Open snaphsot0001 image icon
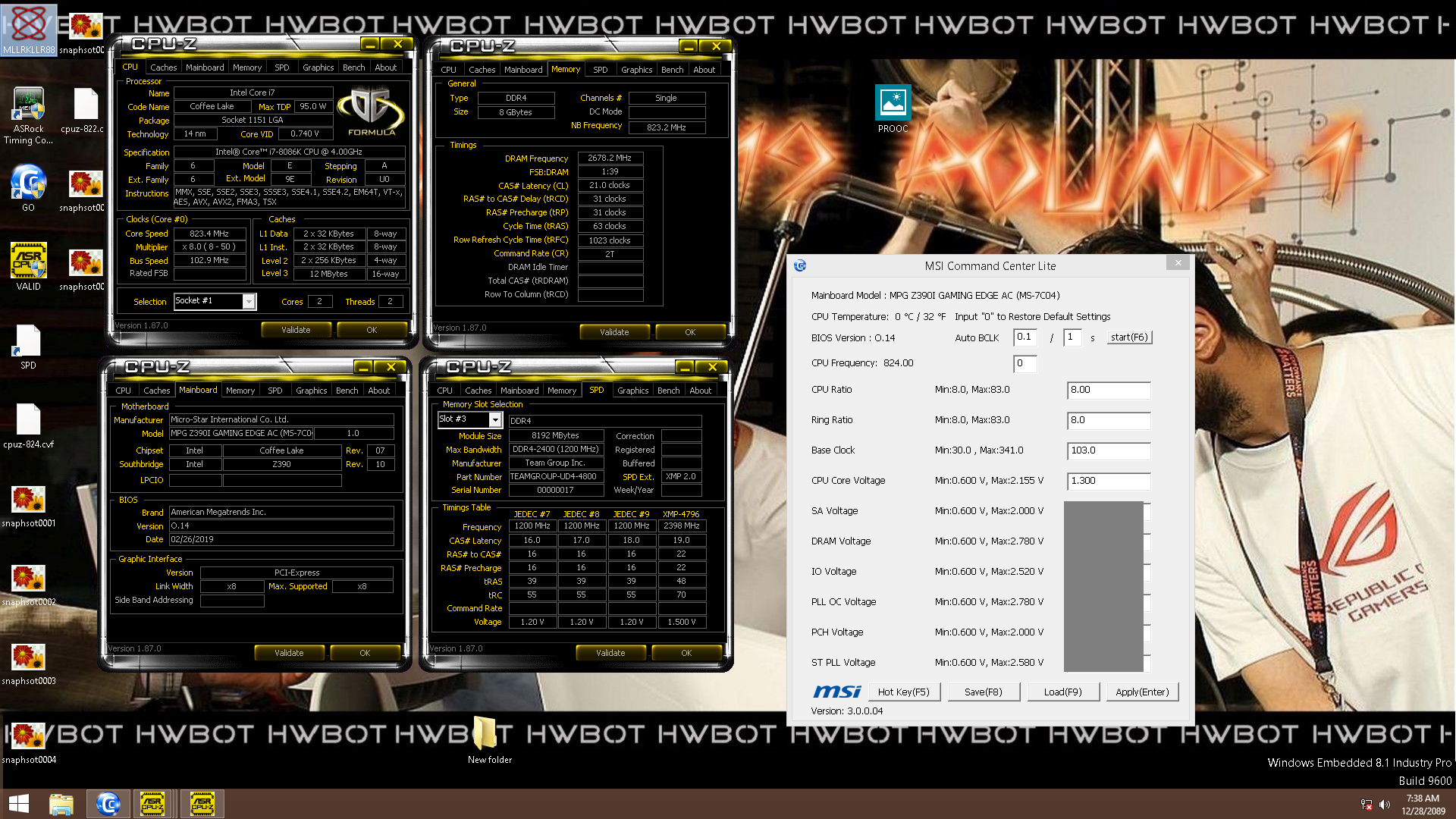Image resolution: width=1456 pixels, height=819 pixels. [x=28, y=506]
